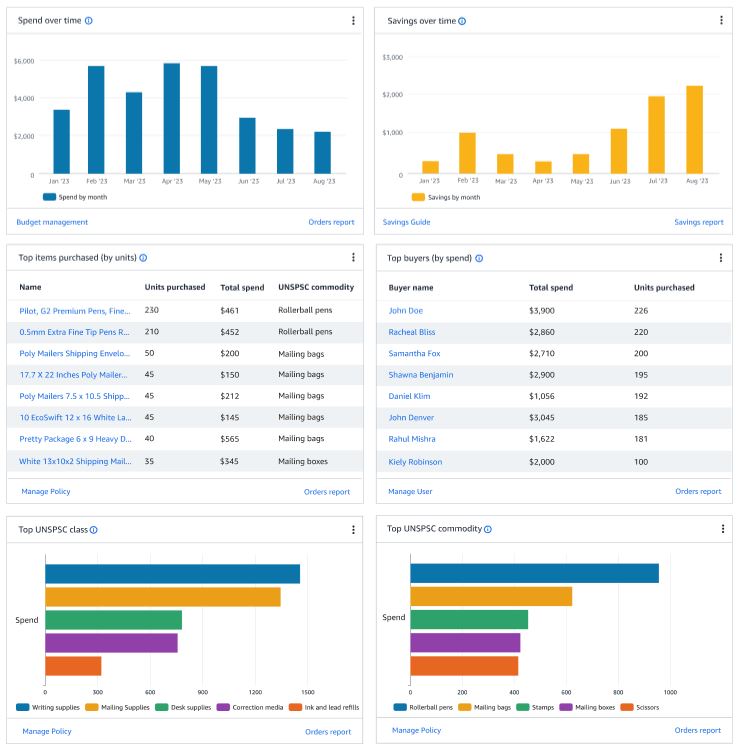Image resolution: width=738 pixels, height=751 pixels.
Task: Open kebab menu of Top UNSPSC class card
Action: coord(353,529)
